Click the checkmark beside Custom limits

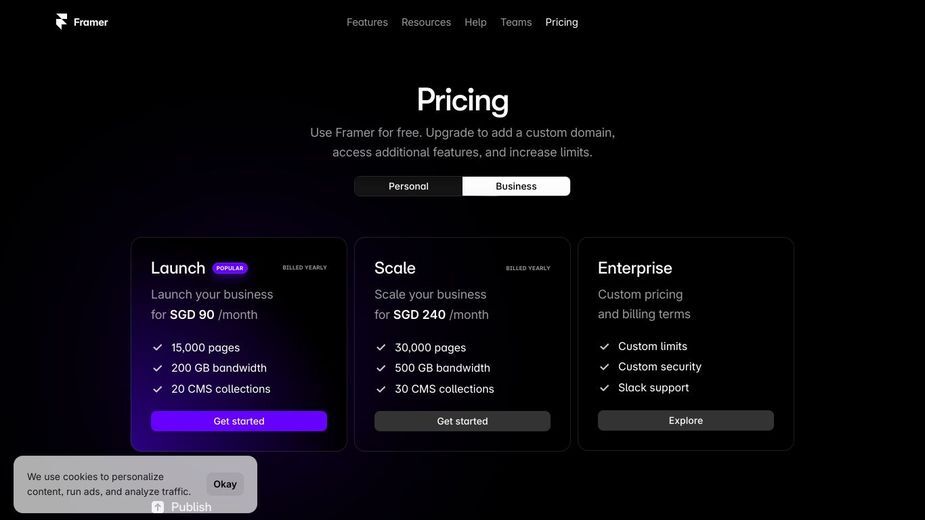point(604,346)
